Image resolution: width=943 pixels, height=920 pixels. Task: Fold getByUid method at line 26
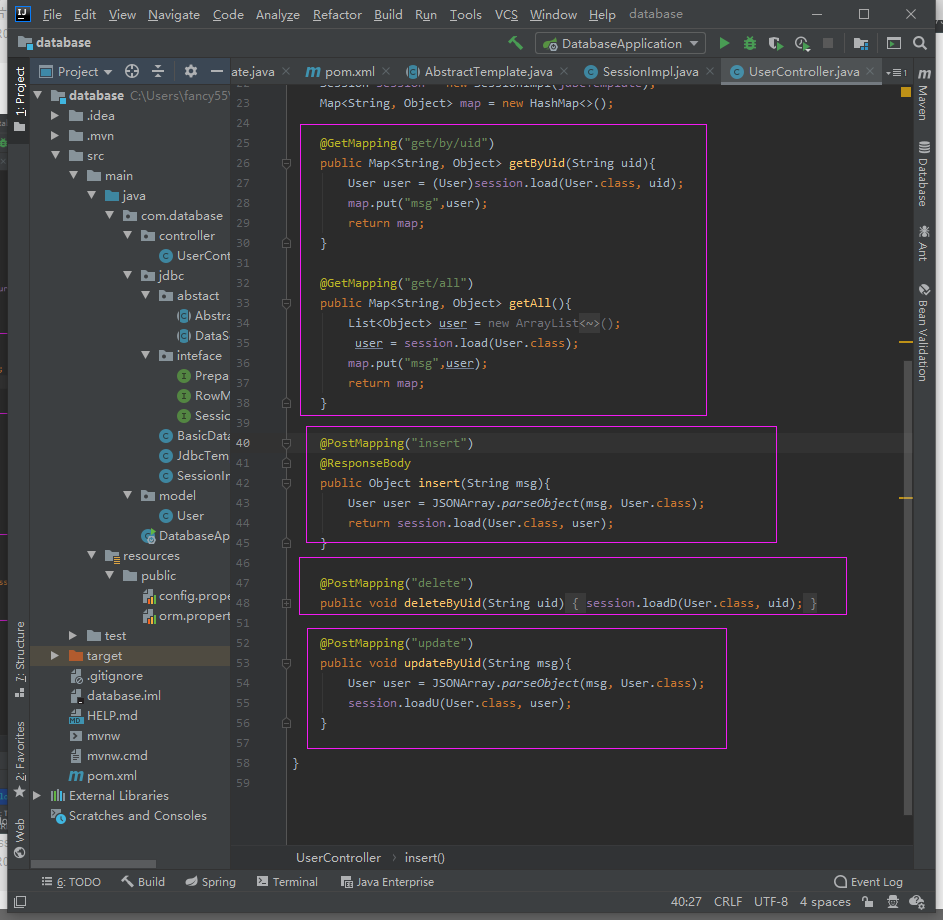tap(286, 164)
